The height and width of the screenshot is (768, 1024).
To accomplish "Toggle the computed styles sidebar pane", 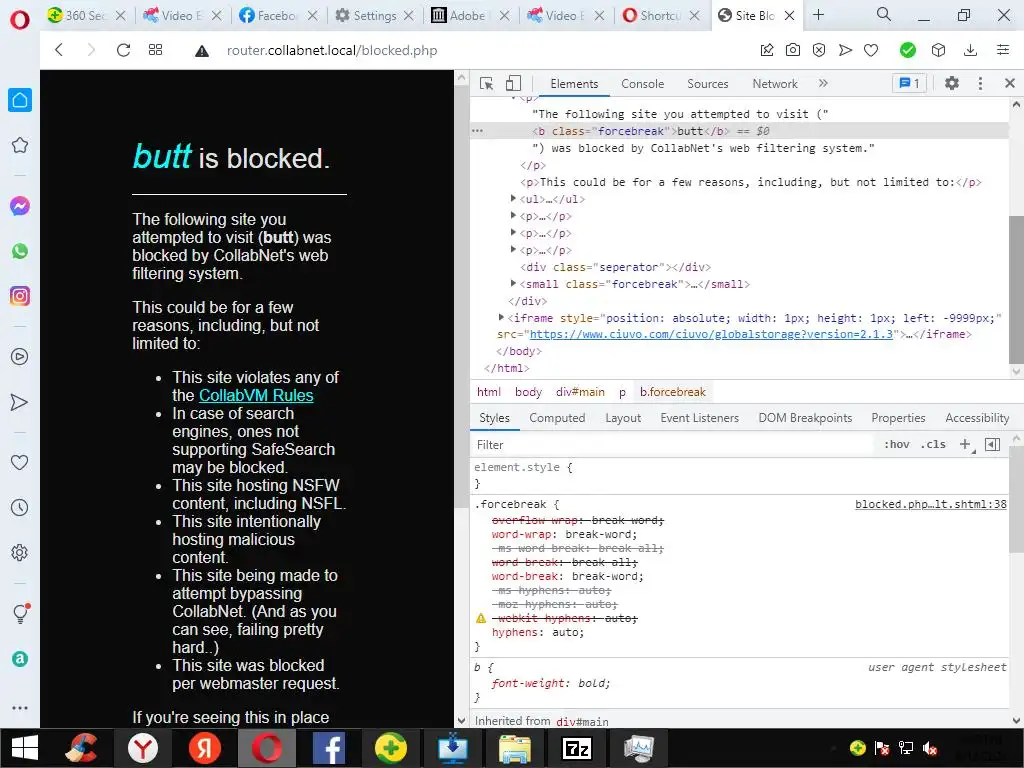I will coord(993,445).
